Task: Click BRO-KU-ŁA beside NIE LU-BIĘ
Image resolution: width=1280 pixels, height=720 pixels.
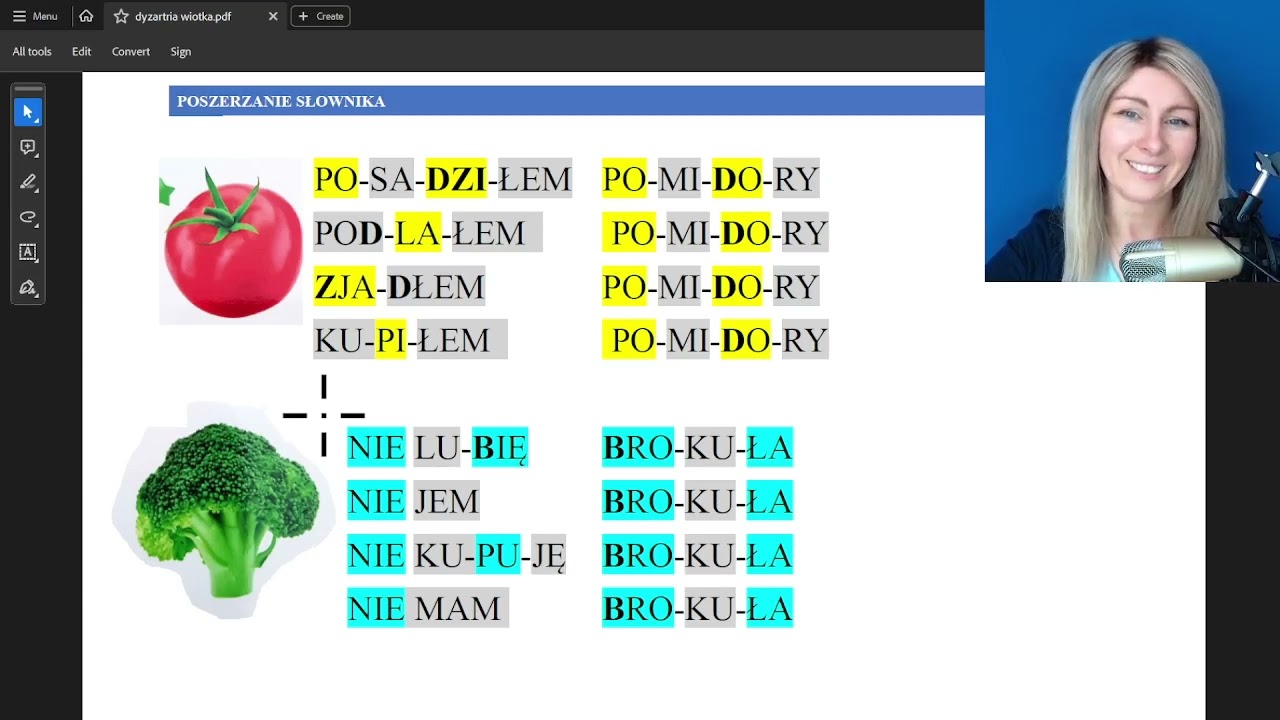Action: click(698, 447)
